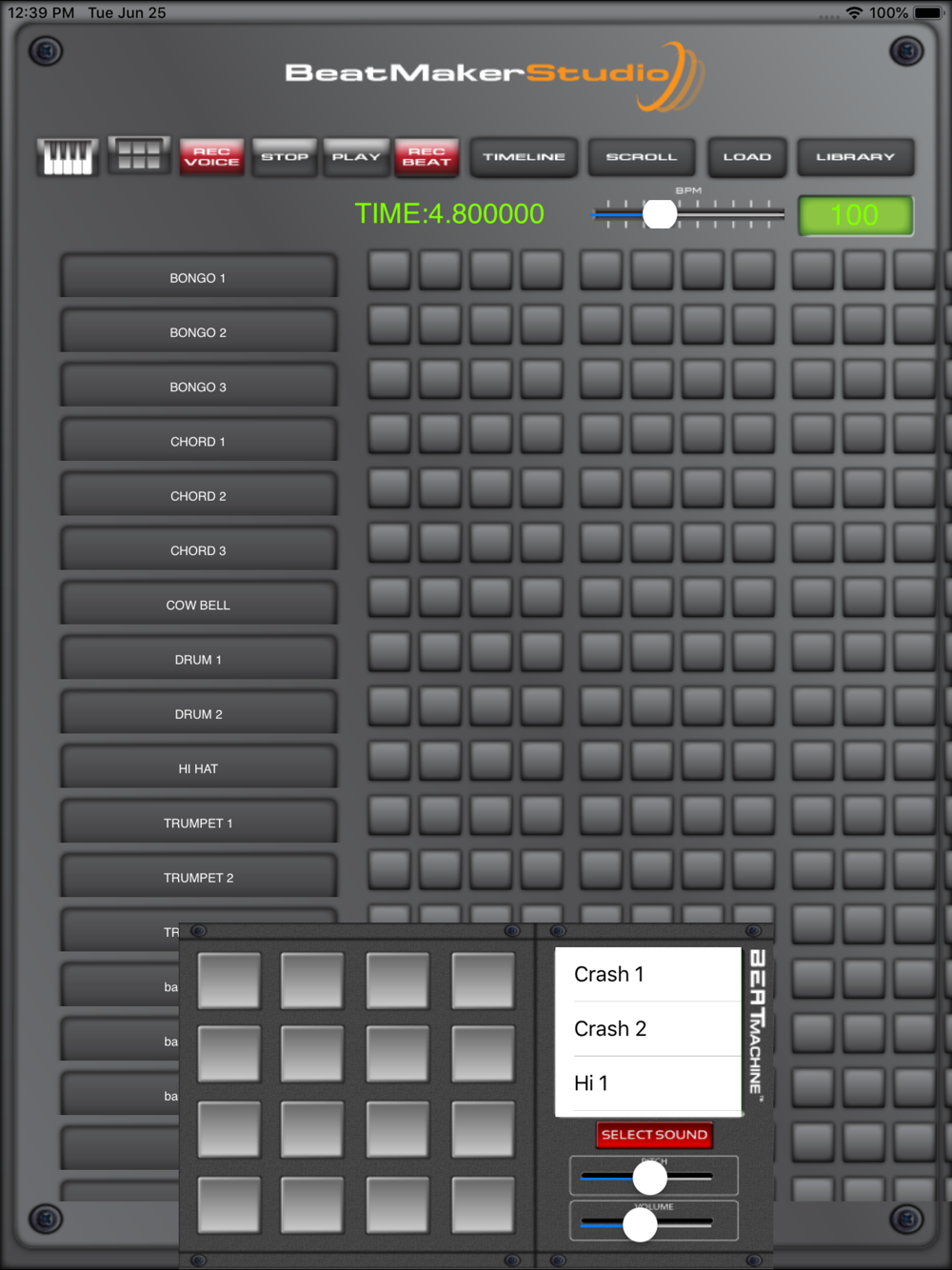The height and width of the screenshot is (1270, 952).
Task: Tap third row first Beat Machine pad
Action: pos(228,1129)
